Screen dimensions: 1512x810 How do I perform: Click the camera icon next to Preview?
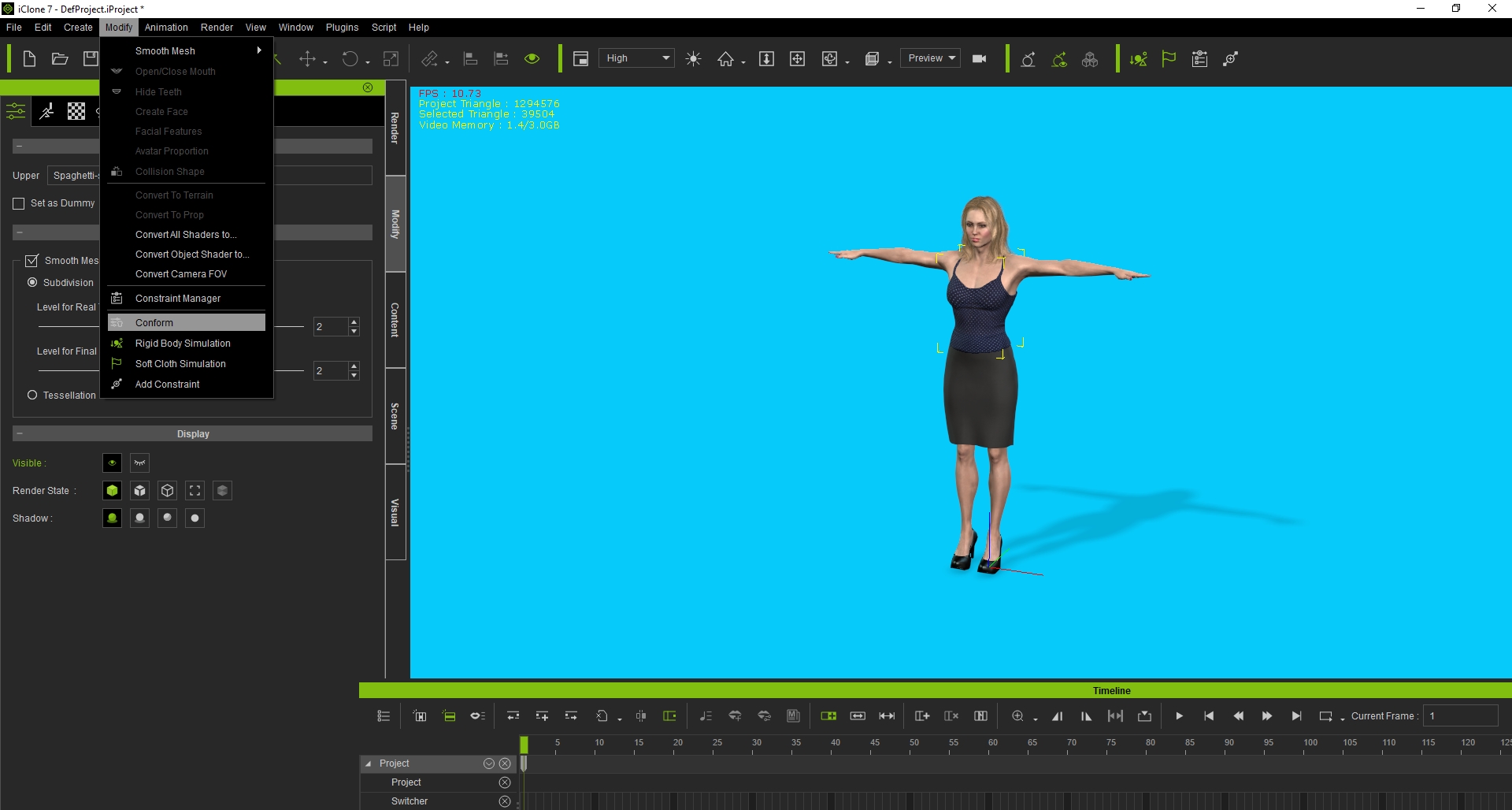[980, 59]
